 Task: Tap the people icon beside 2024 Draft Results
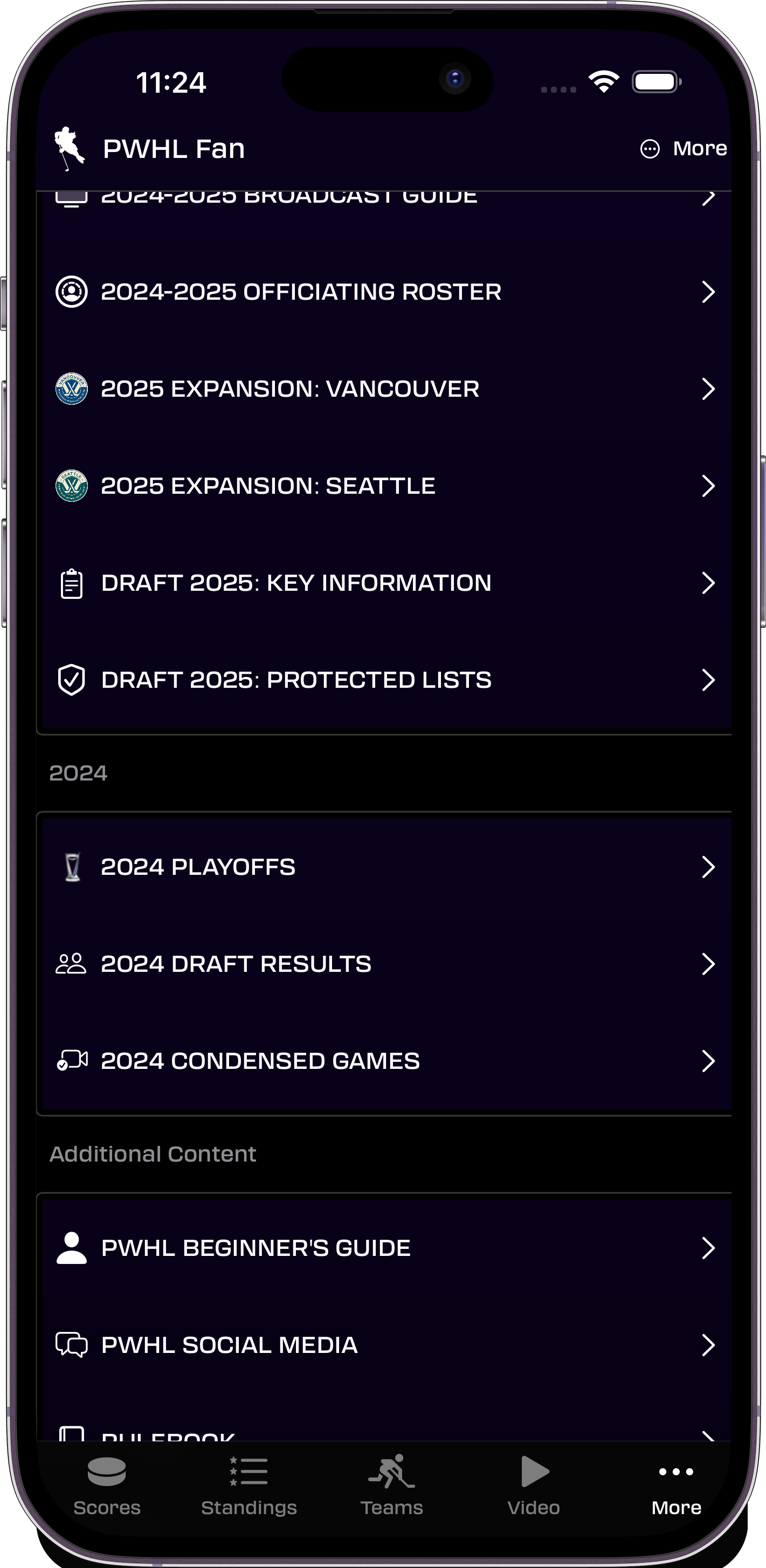click(71, 964)
